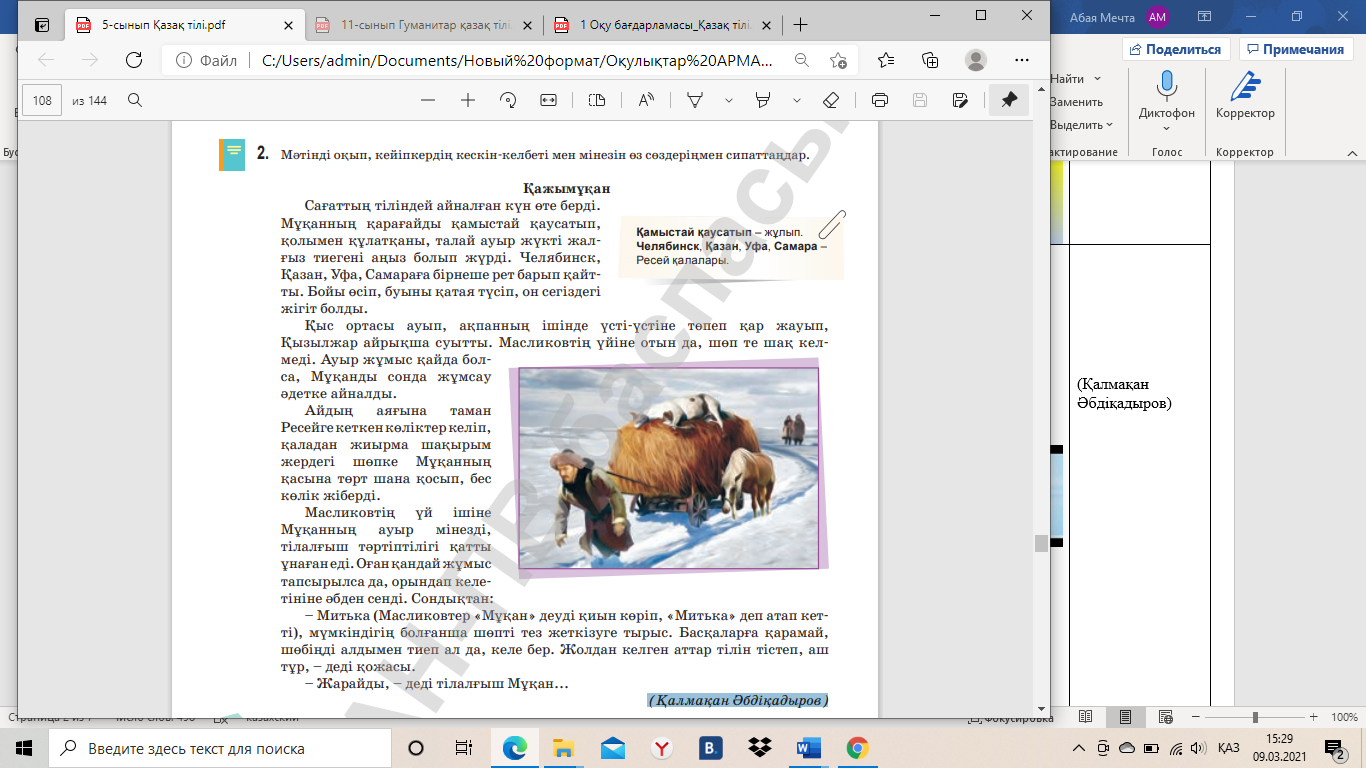Open the Edge Favorites list
Image resolution: width=1366 pixels, height=768 pixels.
(x=886, y=60)
